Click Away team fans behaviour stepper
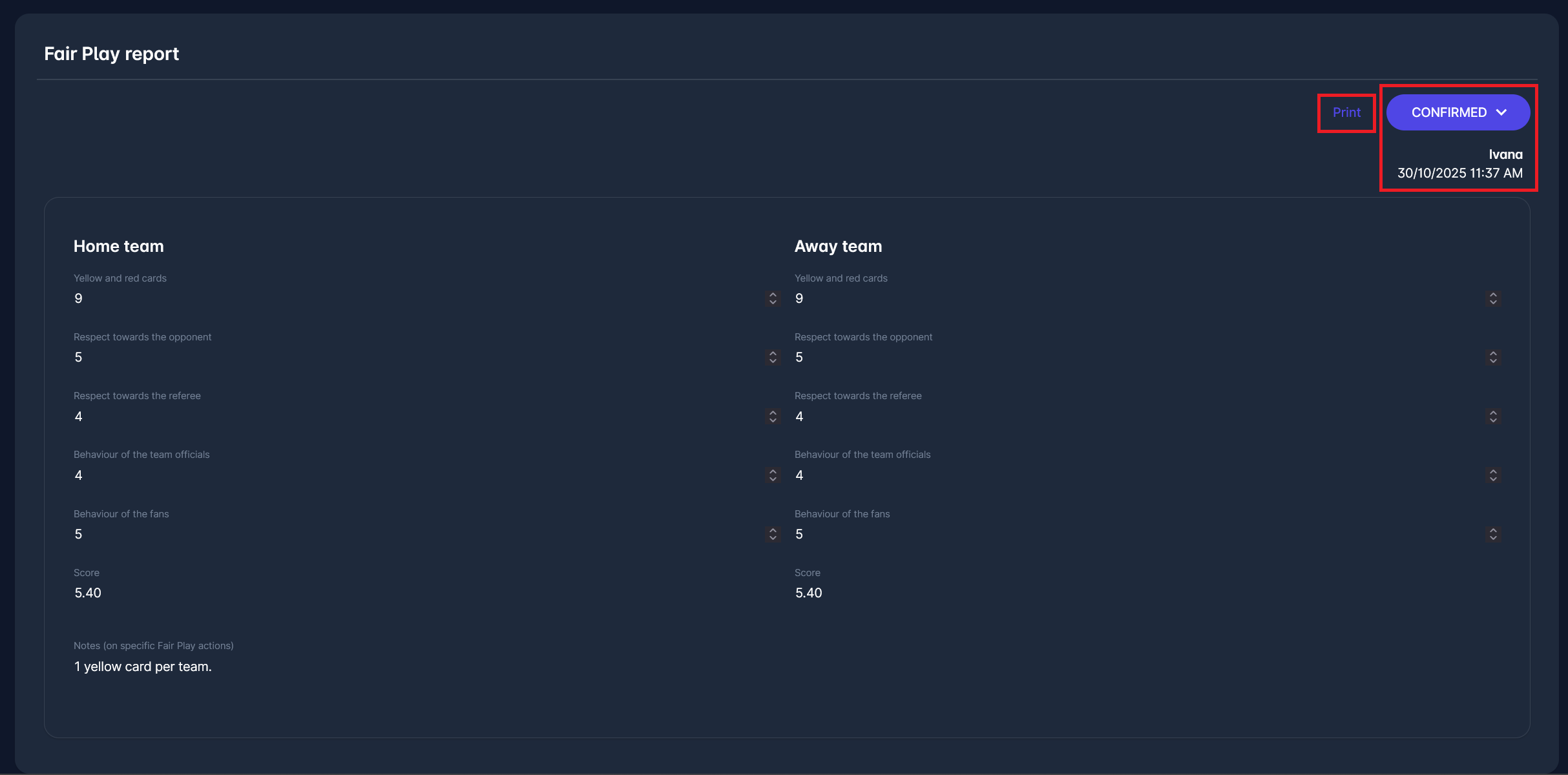 pos(1493,534)
